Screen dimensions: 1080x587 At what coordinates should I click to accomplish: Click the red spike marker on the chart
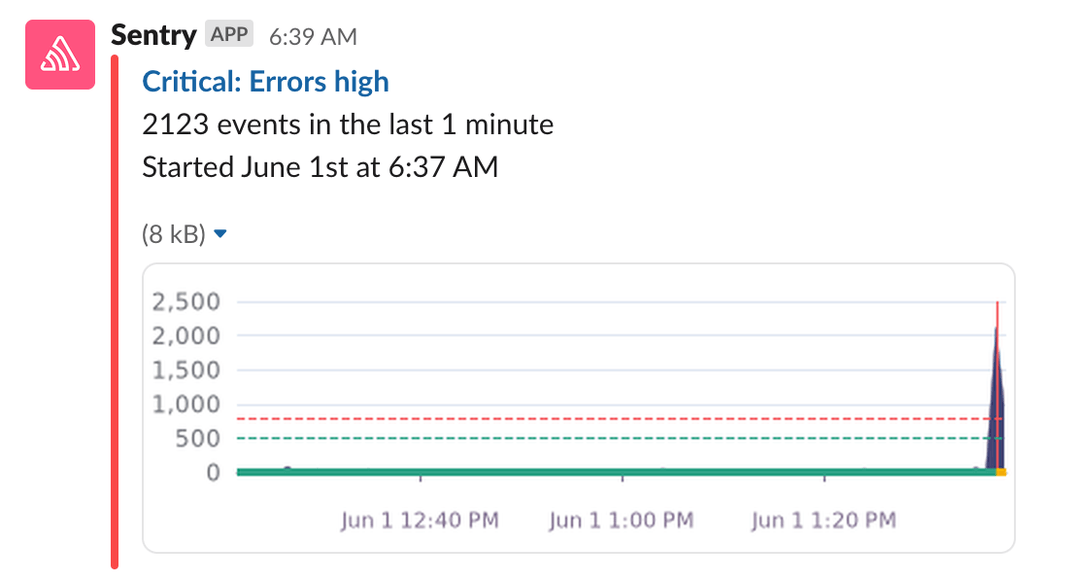[997, 340]
